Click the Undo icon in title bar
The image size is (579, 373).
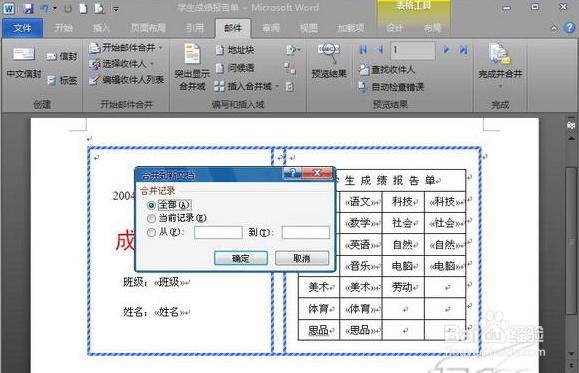pos(44,8)
